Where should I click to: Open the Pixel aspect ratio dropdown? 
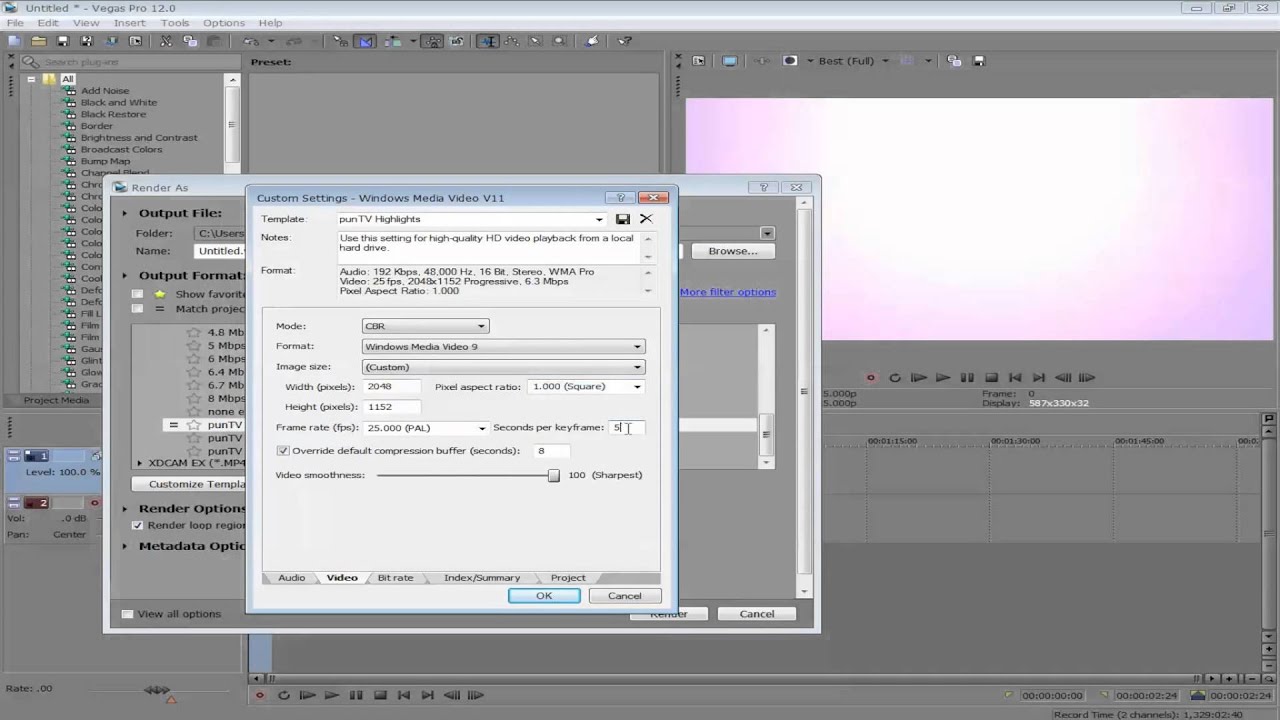(x=587, y=386)
